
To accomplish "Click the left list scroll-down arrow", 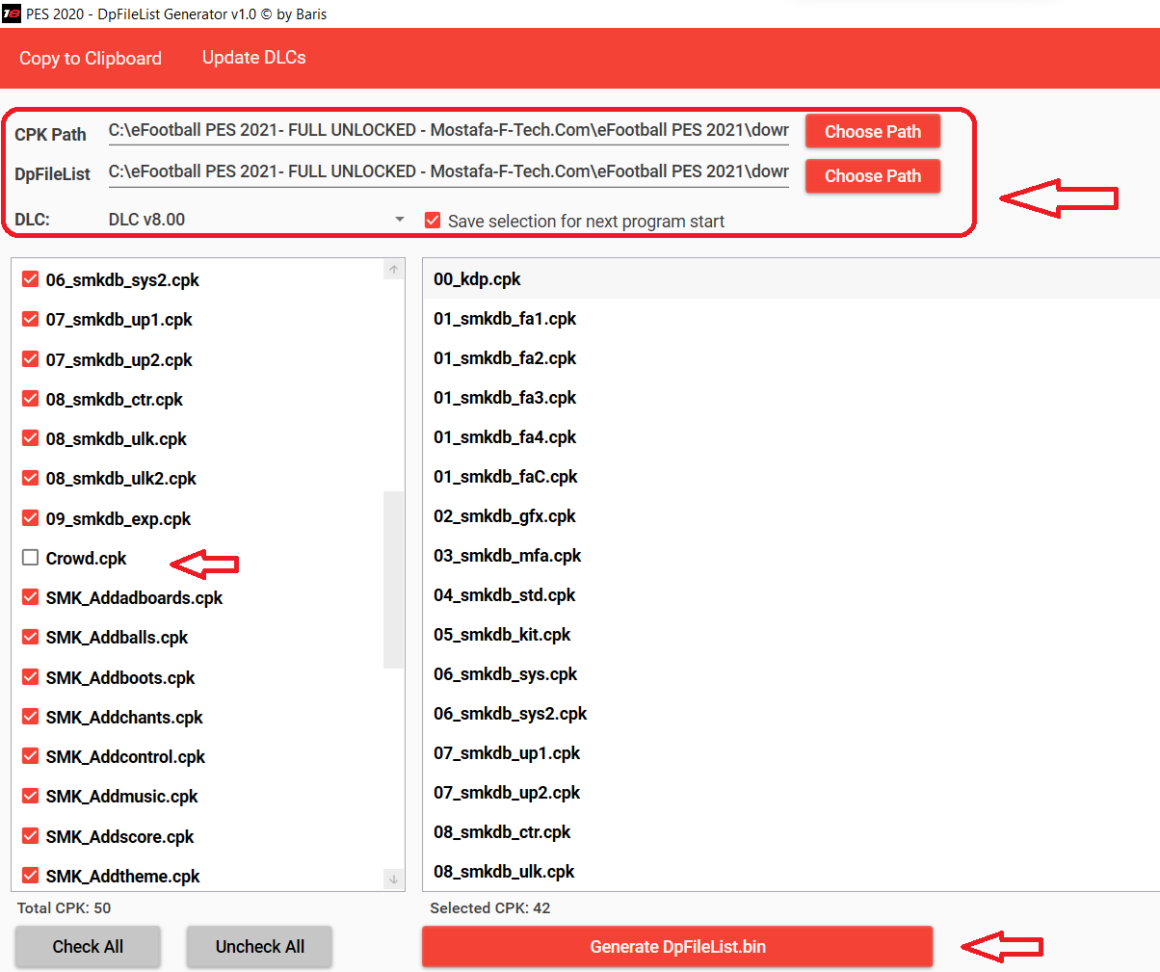I will pyautogui.click(x=393, y=879).
